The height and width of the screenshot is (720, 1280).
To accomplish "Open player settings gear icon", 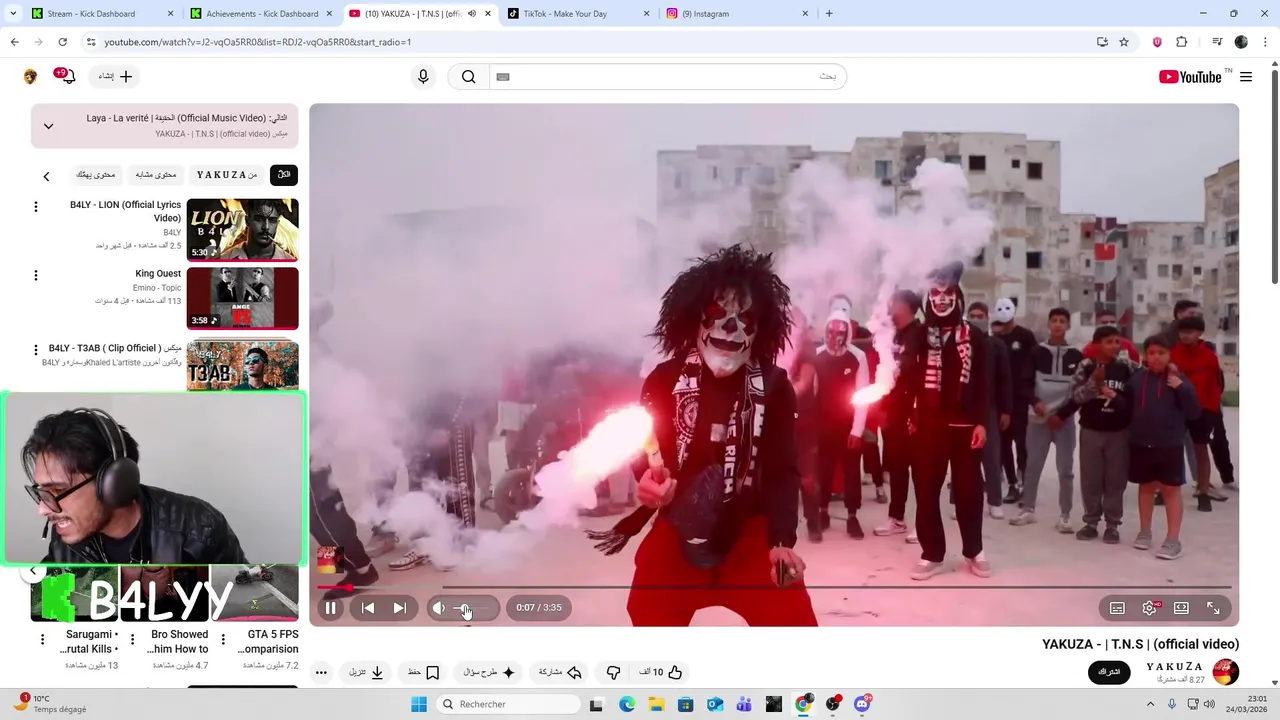I will [1150, 608].
